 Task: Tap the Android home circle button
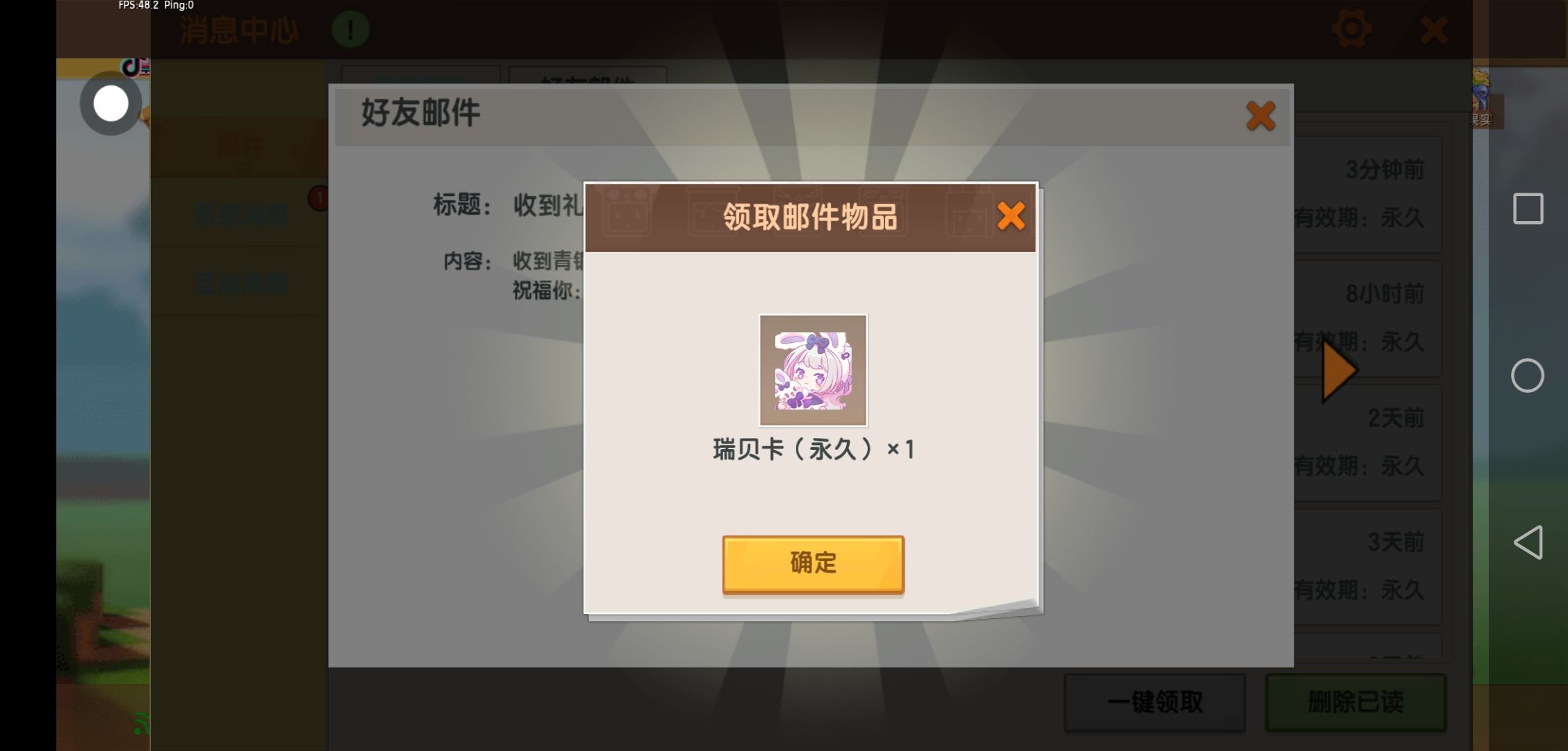tap(1527, 375)
